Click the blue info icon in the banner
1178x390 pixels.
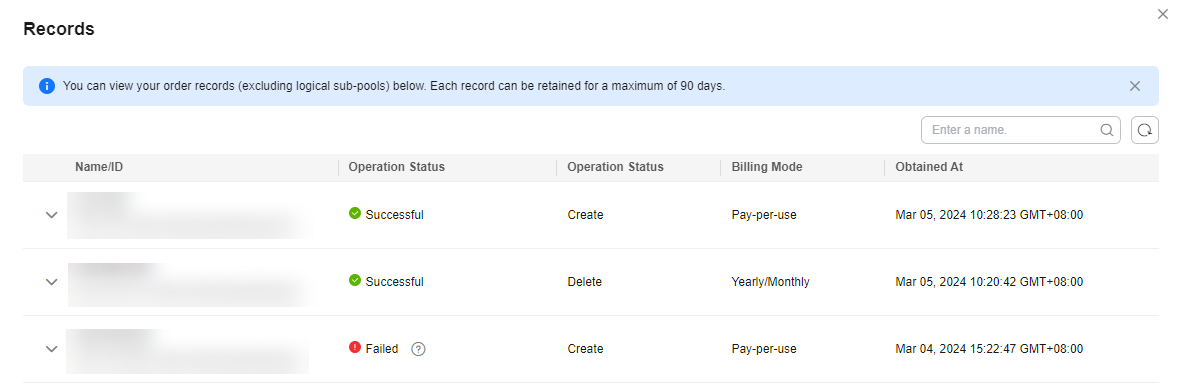pos(47,86)
